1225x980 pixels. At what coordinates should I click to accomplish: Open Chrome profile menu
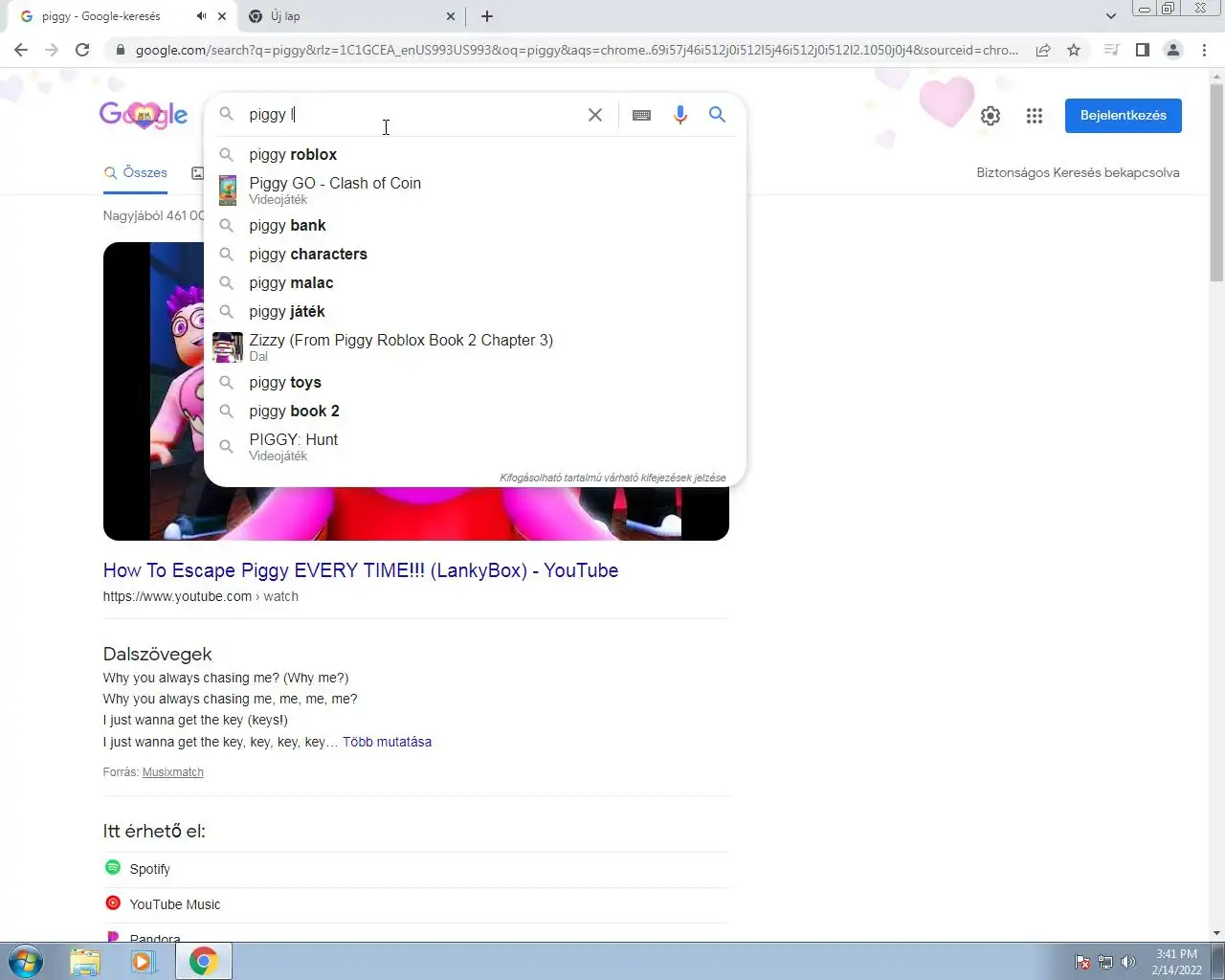coord(1172,50)
